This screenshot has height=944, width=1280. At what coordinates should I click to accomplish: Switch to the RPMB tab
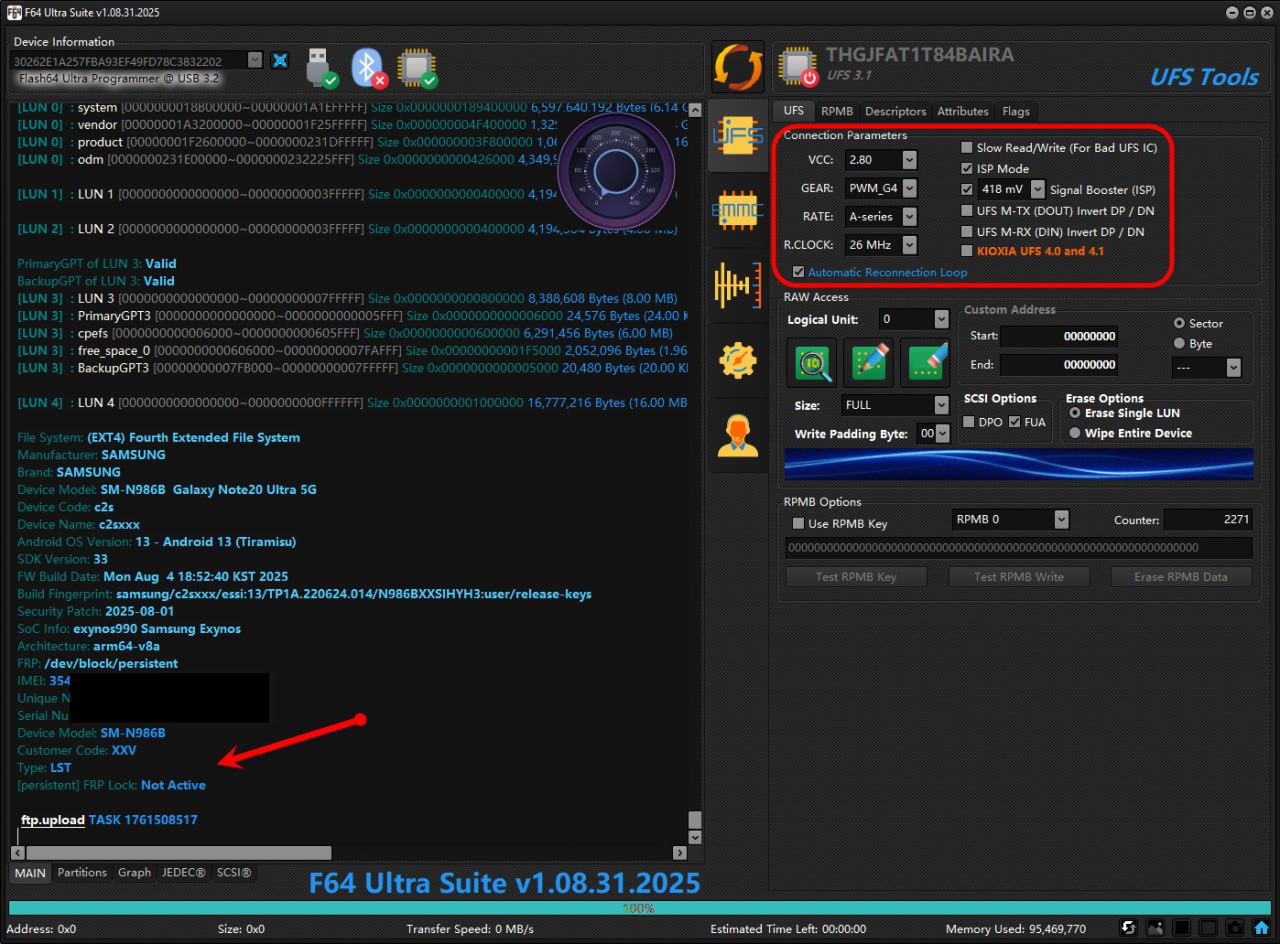[x=837, y=111]
